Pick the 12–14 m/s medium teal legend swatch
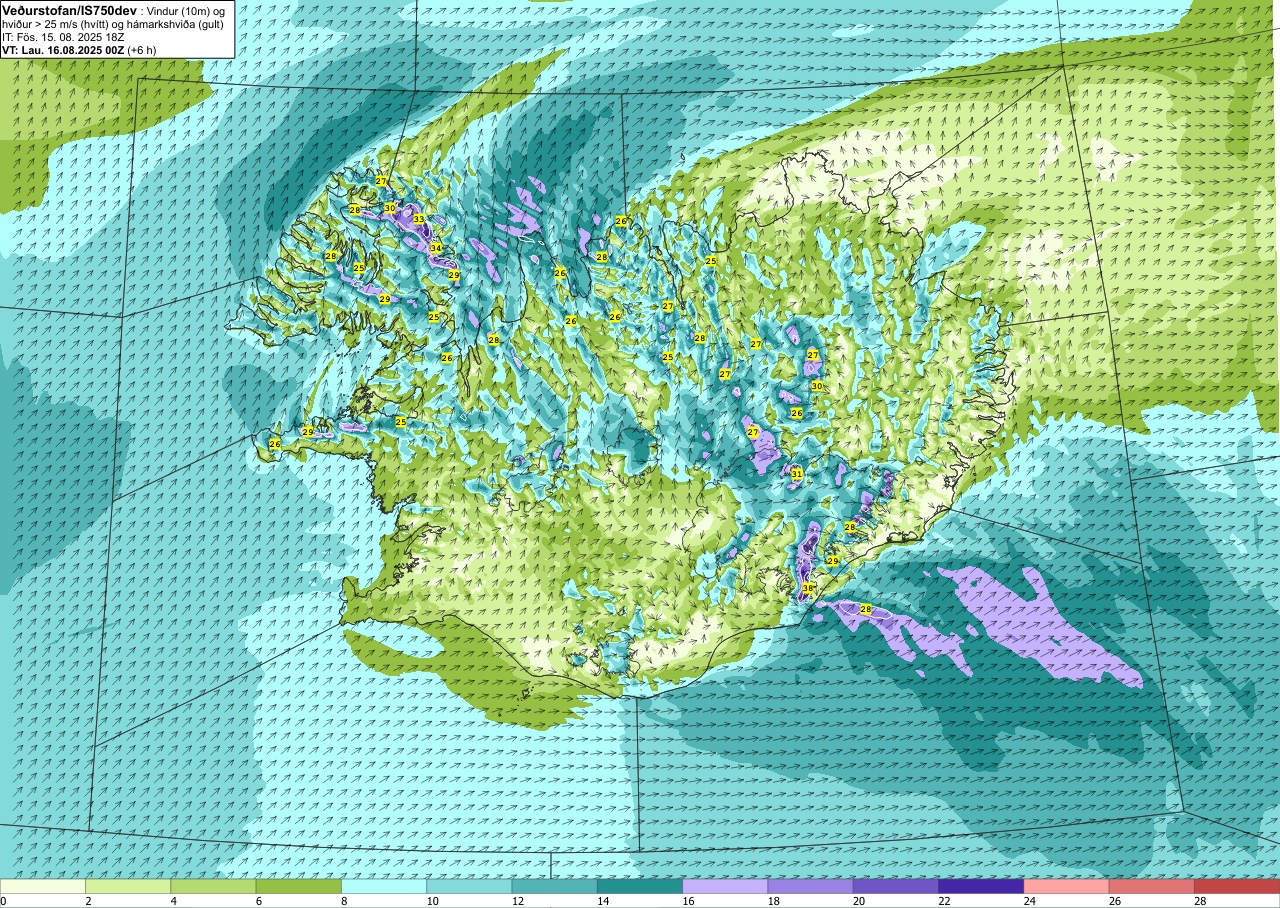 (x=554, y=886)
